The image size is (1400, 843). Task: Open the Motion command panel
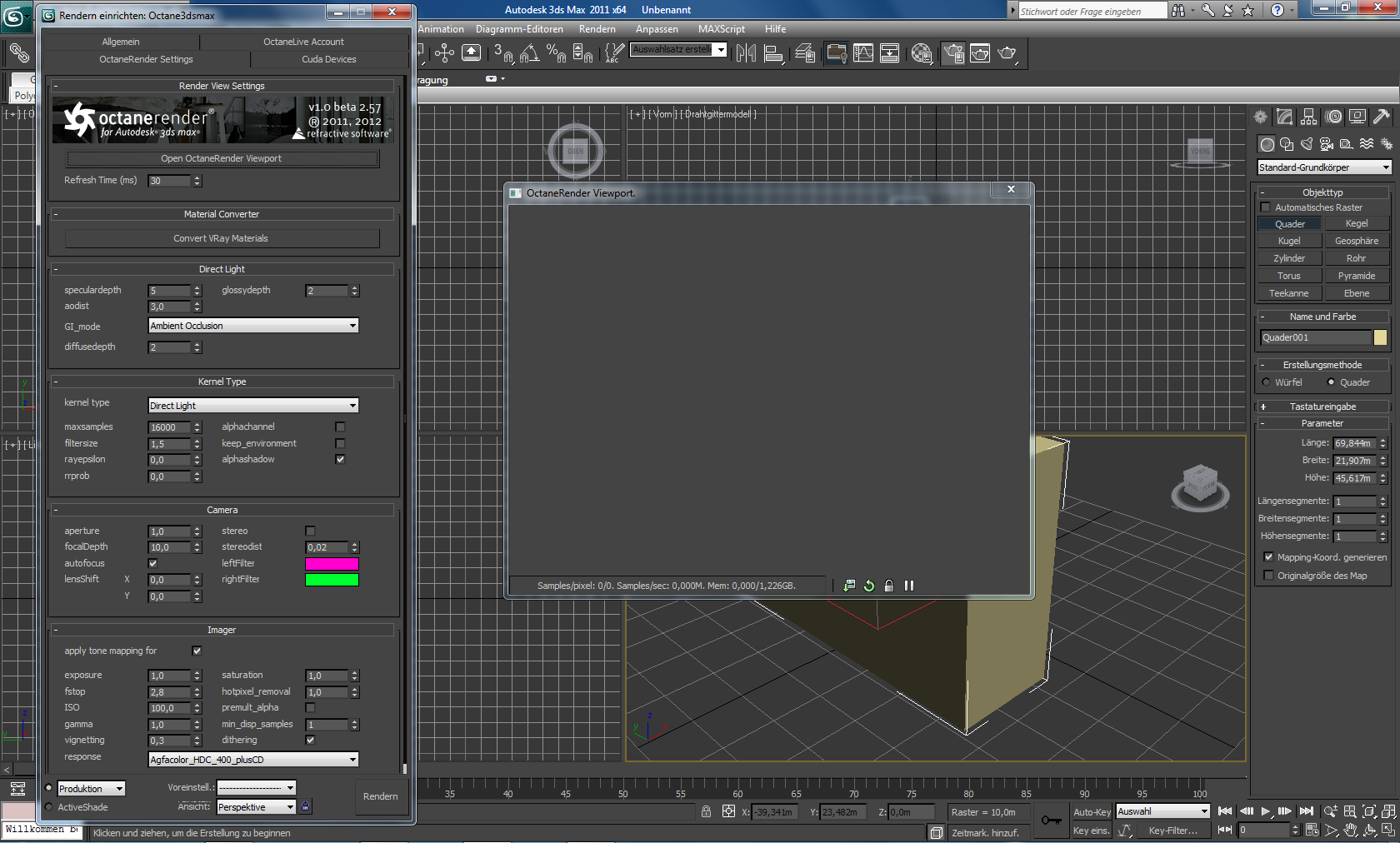pos(1334,117)
